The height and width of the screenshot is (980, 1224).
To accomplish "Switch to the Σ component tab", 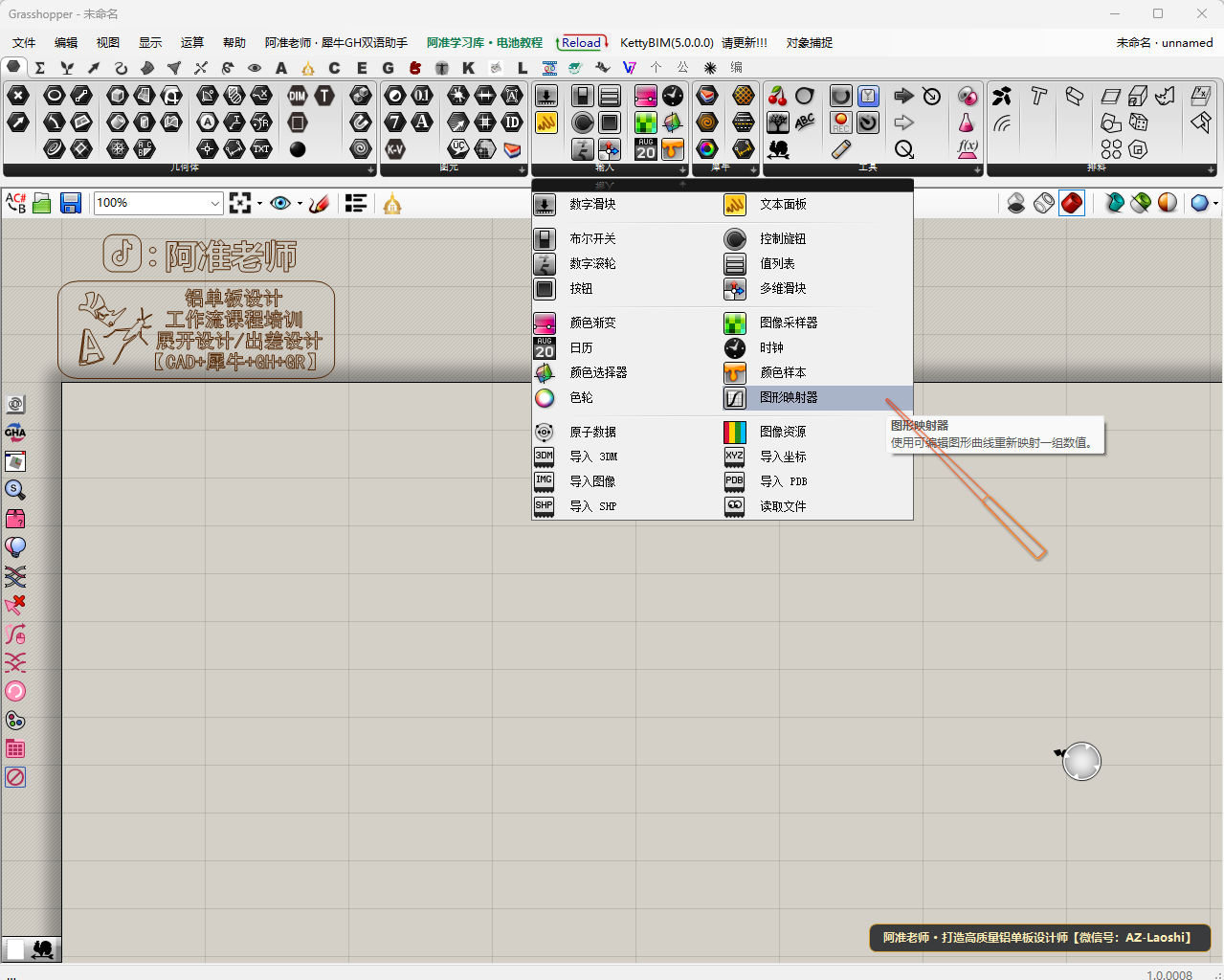I will (40, 68).
